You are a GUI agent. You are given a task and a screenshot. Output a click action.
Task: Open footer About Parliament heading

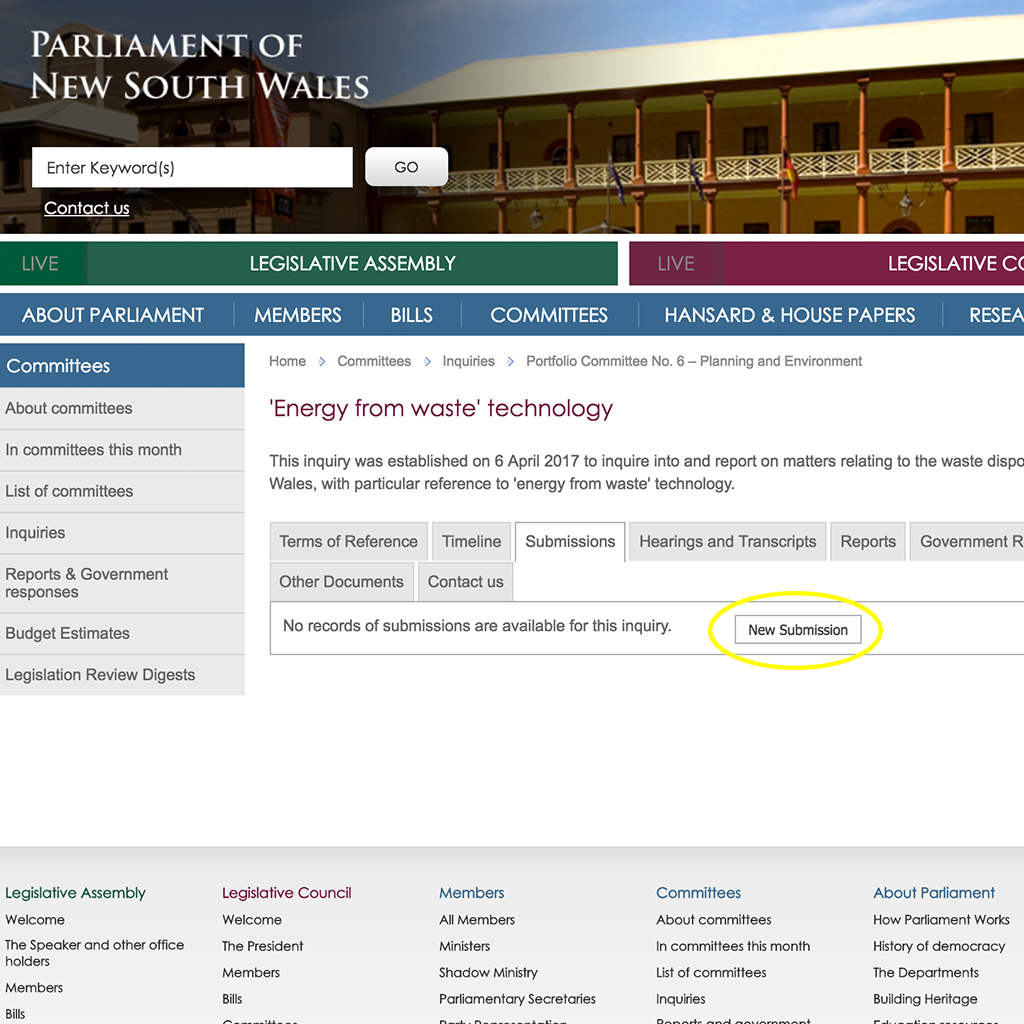[934, 893]
